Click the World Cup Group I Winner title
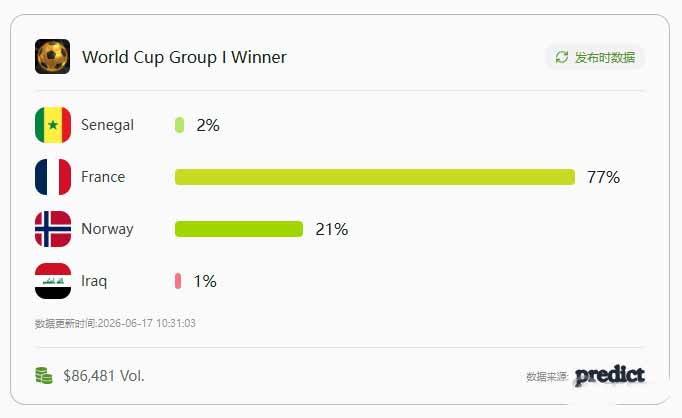Viewport: 682px width, 418px height. click(184, 57)
